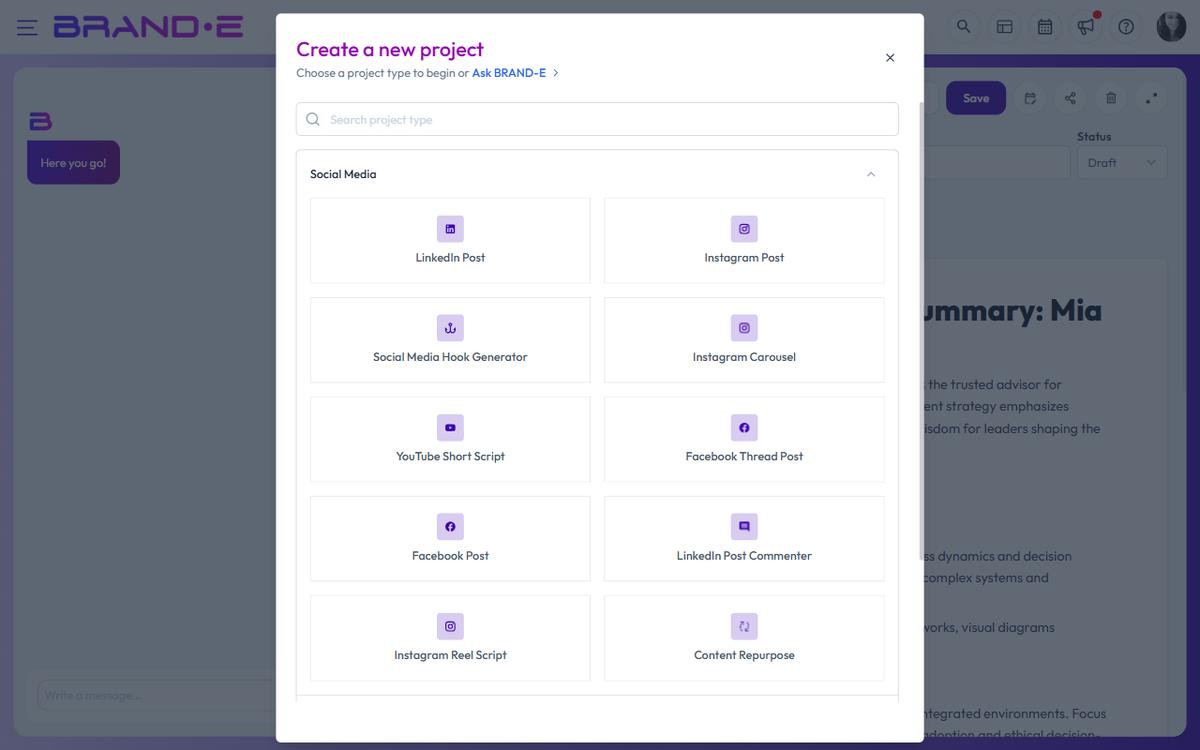Click the search magnifier inside project search
This screenshot has width=1200, height=750.
313,119
